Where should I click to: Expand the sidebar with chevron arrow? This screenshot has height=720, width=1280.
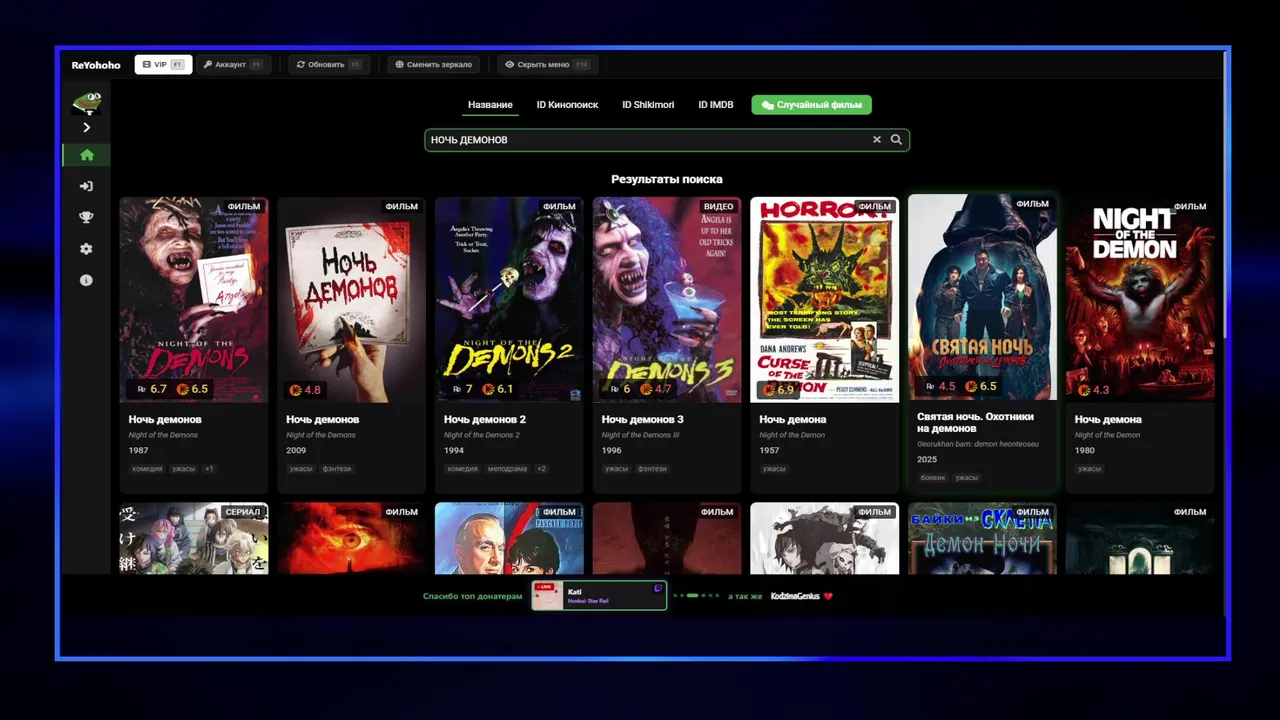coord(87,127)
